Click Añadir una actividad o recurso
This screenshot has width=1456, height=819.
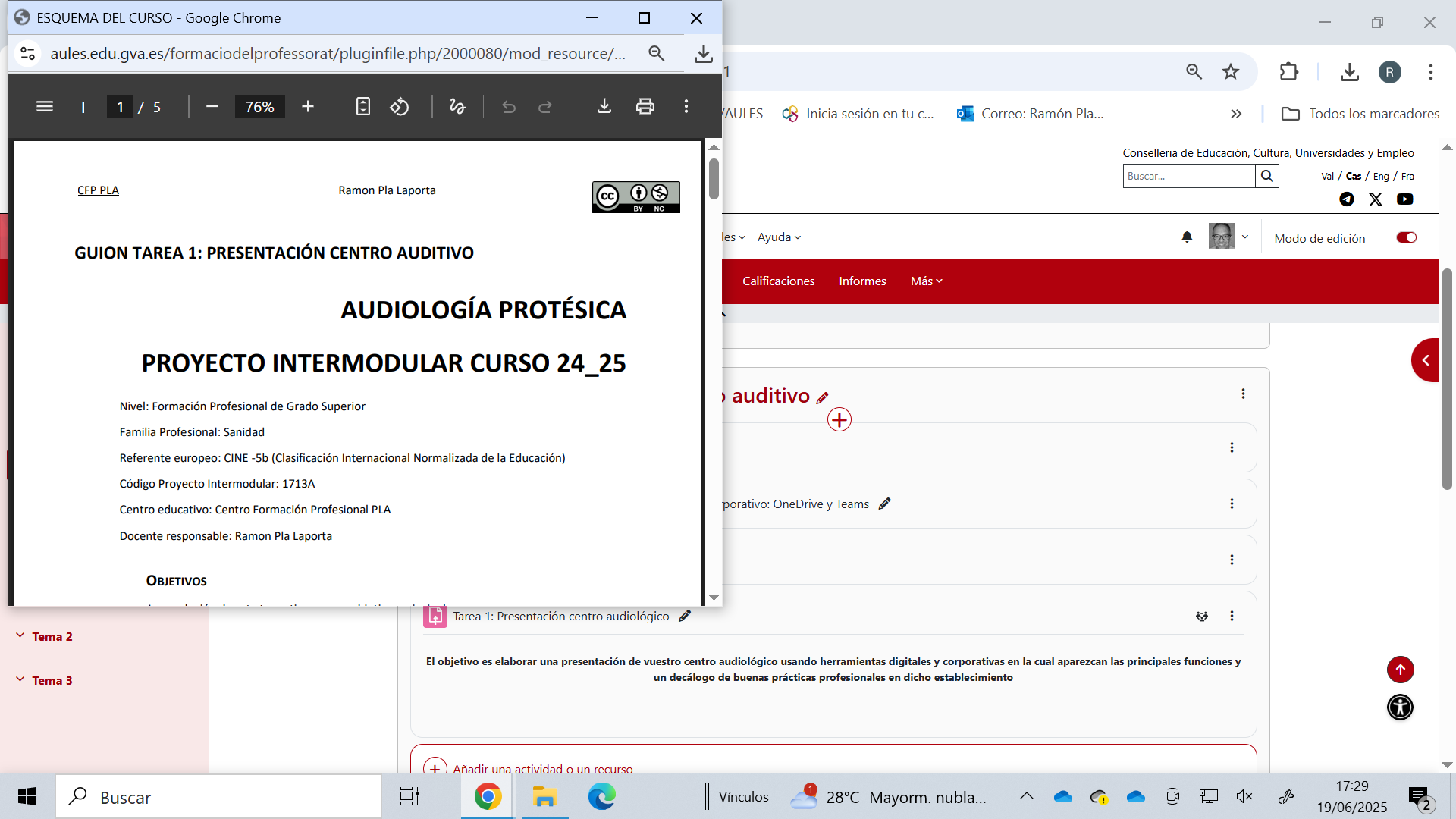[x=542, y=768]
